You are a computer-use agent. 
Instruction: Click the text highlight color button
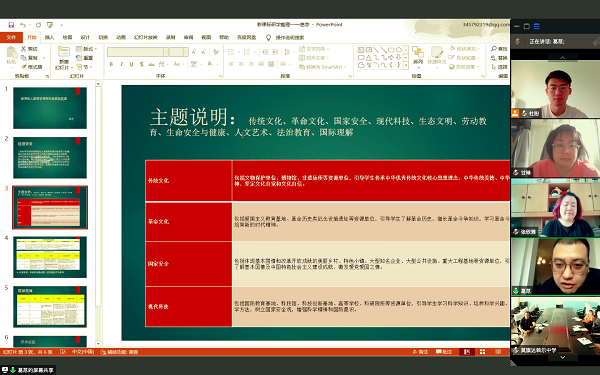click(x=194, y=64)
